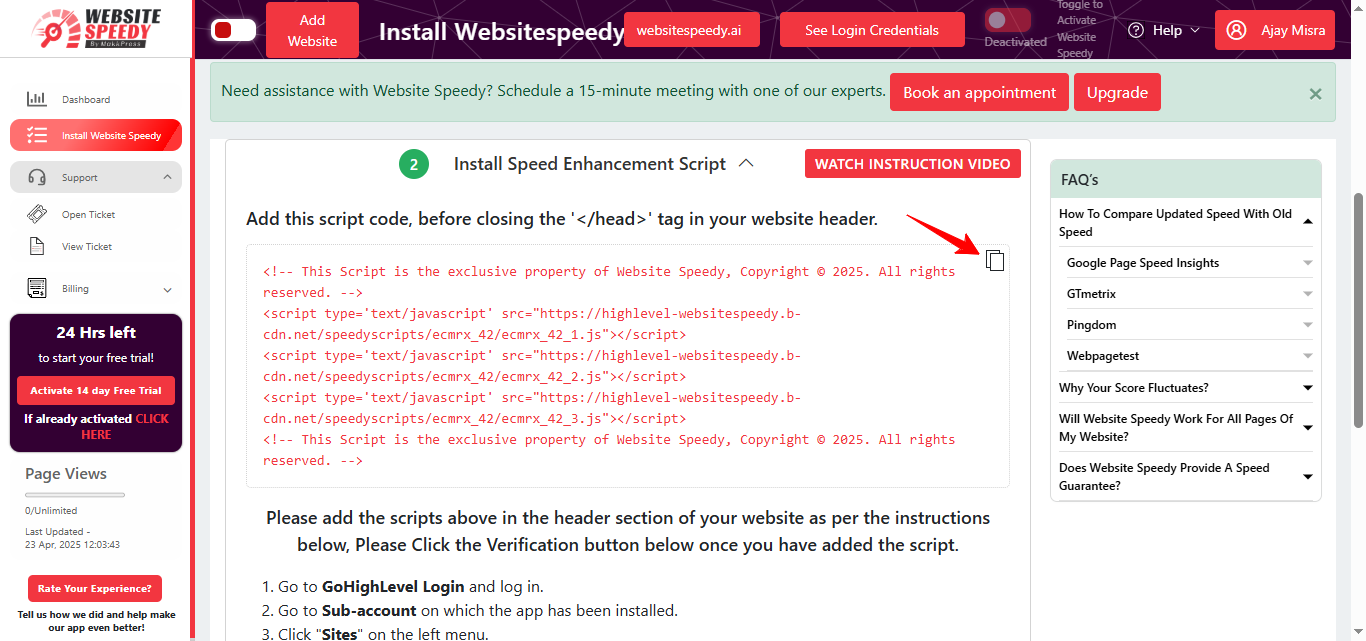Expand the Pingdom FAQ item
The image size is (1366, 641).
click(1308, 325)
